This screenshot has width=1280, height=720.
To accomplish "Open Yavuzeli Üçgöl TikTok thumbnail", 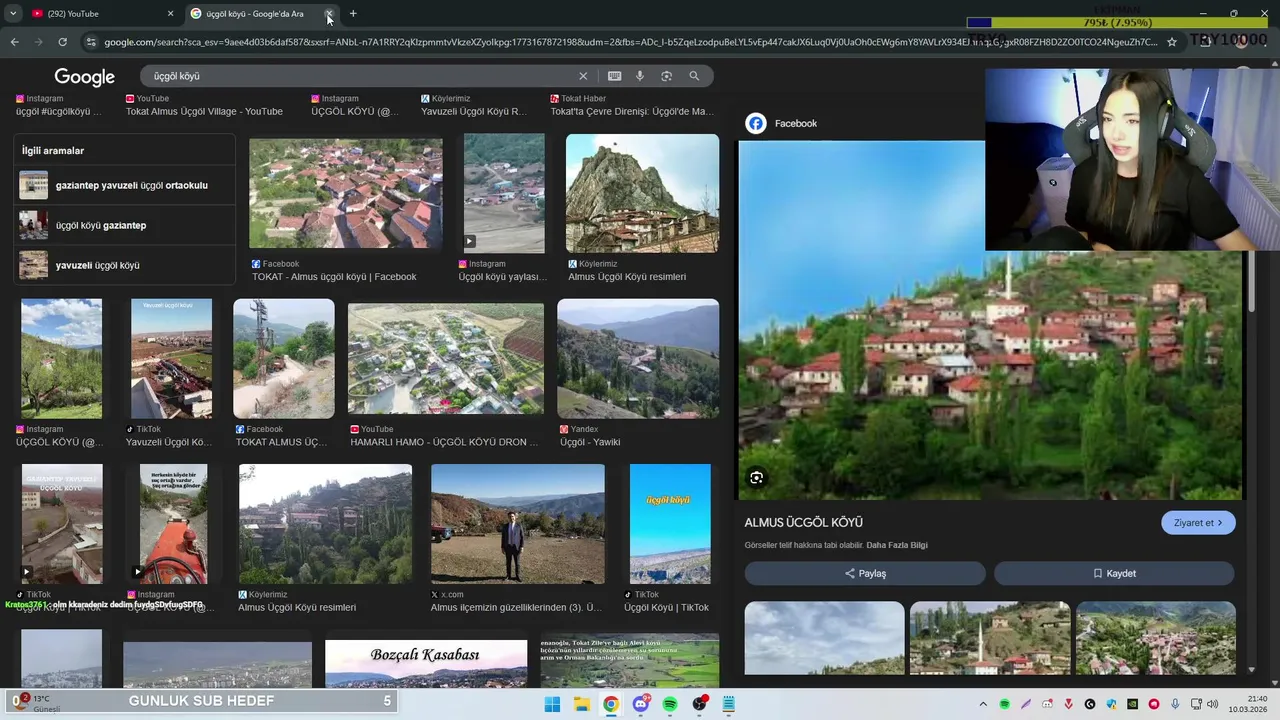I will (x=171, y=359).
